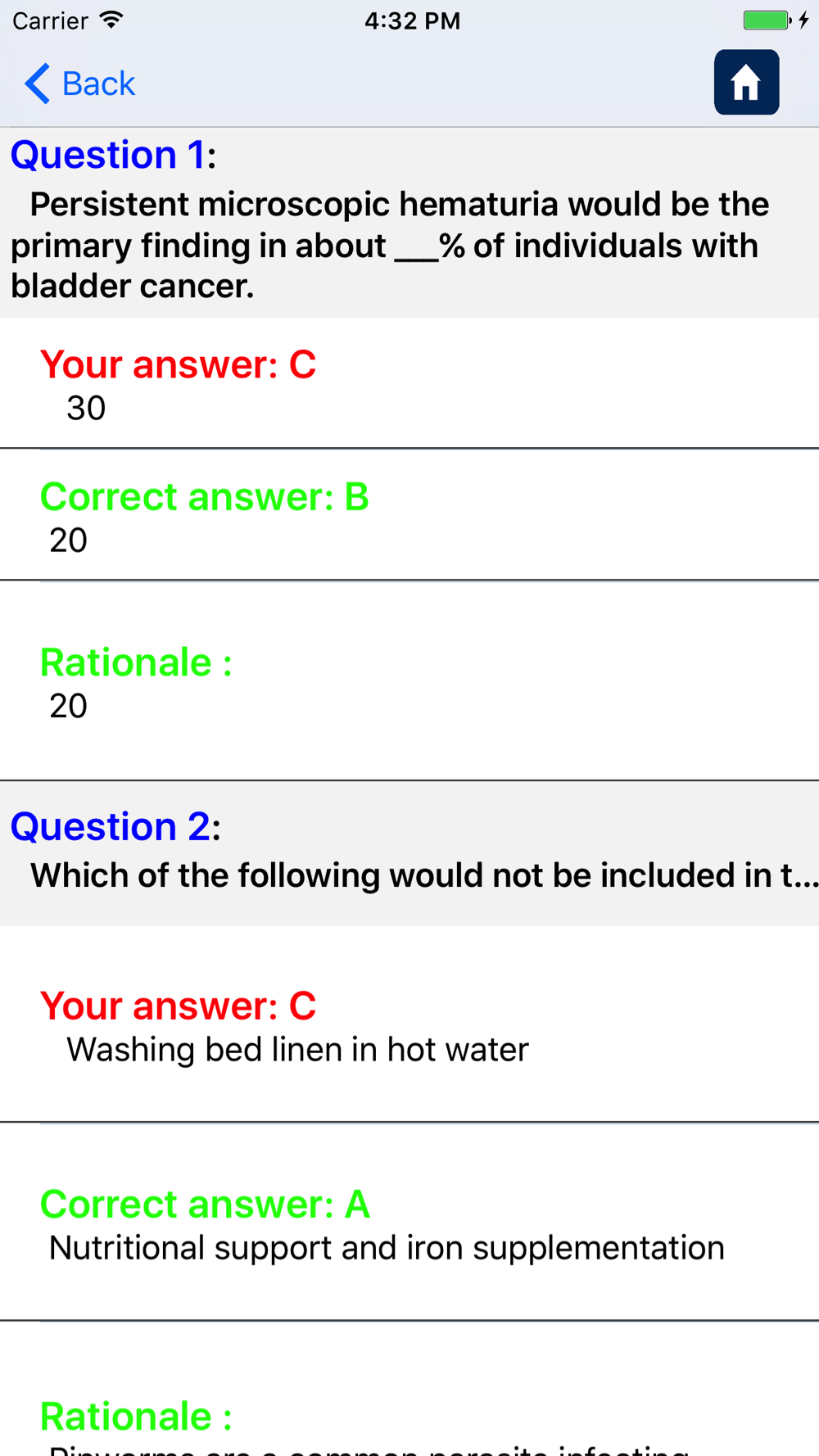Tap the answer value 30

pos(86,408)
